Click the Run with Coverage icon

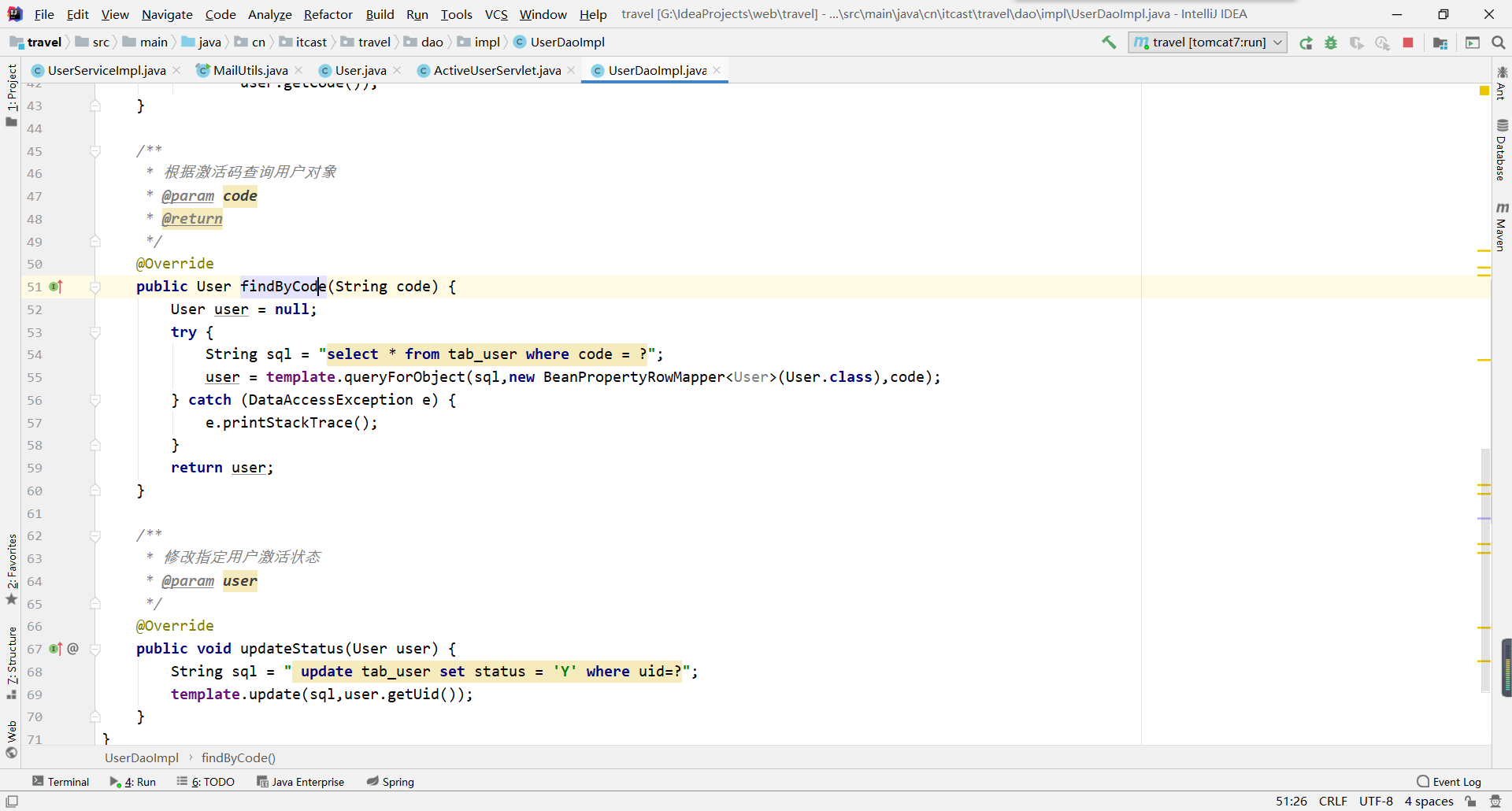1356,43
